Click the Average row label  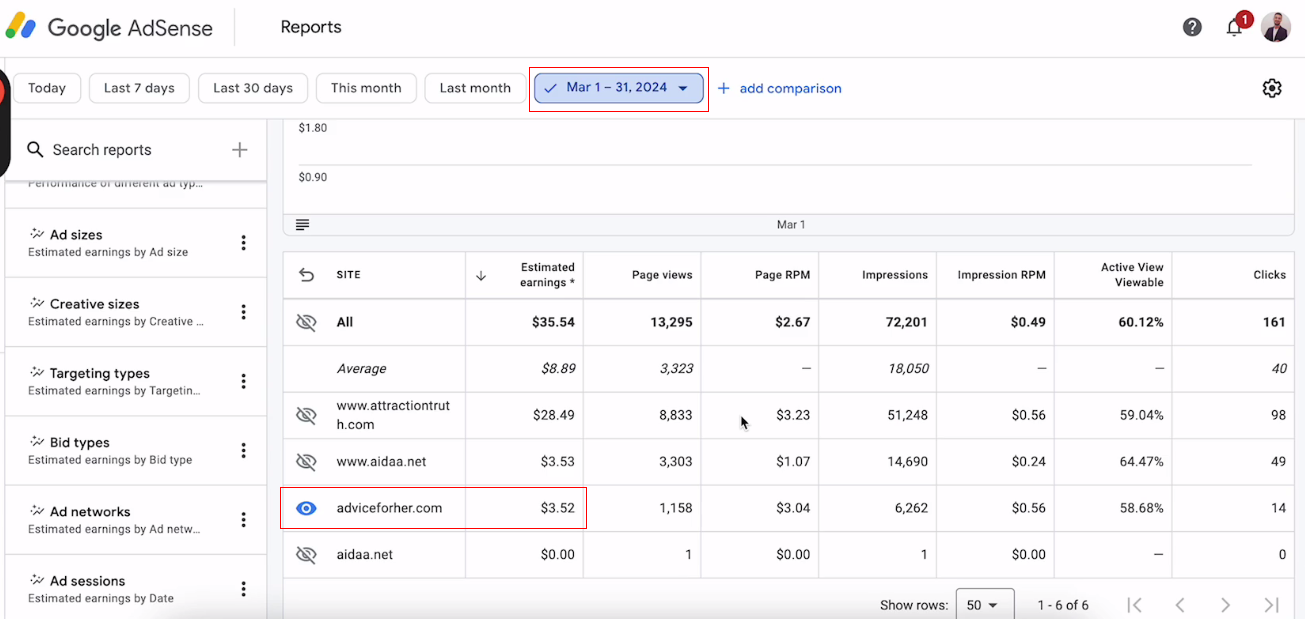[x=361, y=369]
